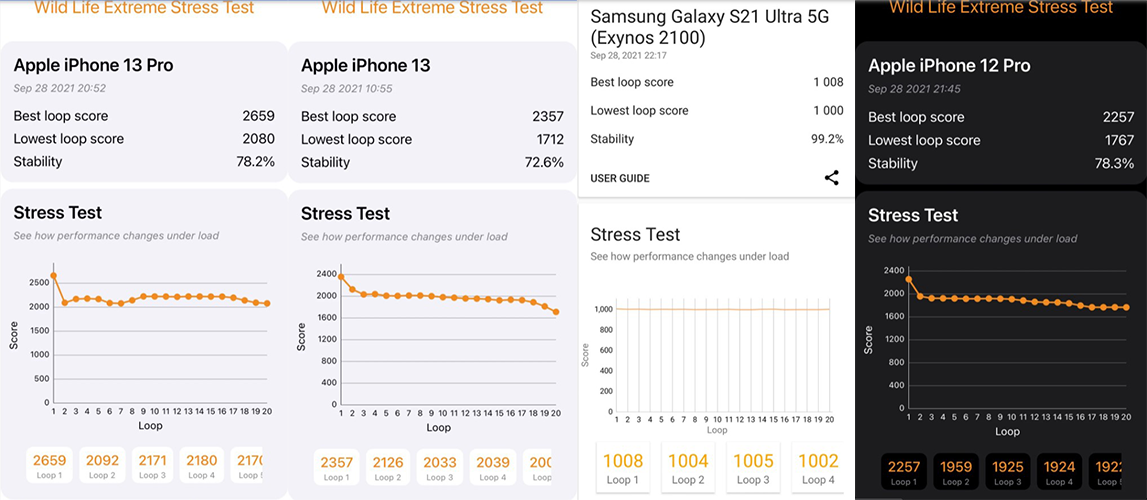The width and height of the screenshot is (1147, 500).
Task: Select Galaxy S21's 1008 Loop 1 card
Action: tap(622, 468)
